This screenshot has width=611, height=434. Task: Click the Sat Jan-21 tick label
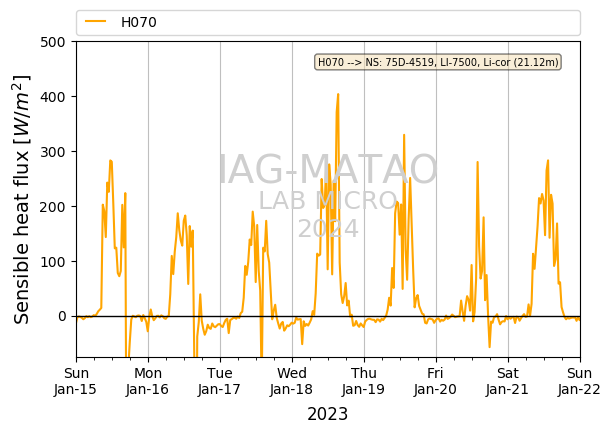pyautogui.click(x=507, y=381)
